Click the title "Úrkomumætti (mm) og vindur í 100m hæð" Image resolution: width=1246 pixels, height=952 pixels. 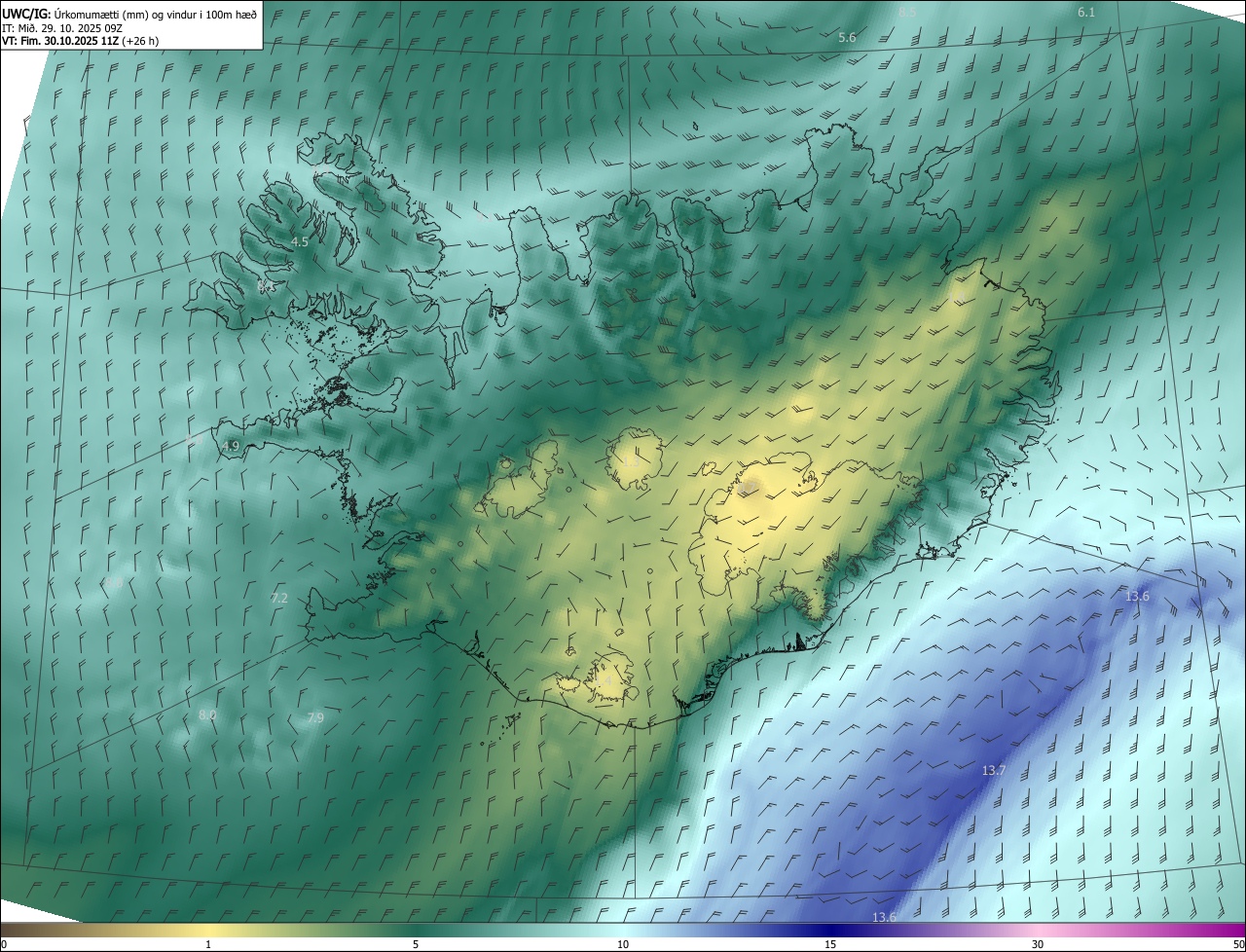[157, 14]
